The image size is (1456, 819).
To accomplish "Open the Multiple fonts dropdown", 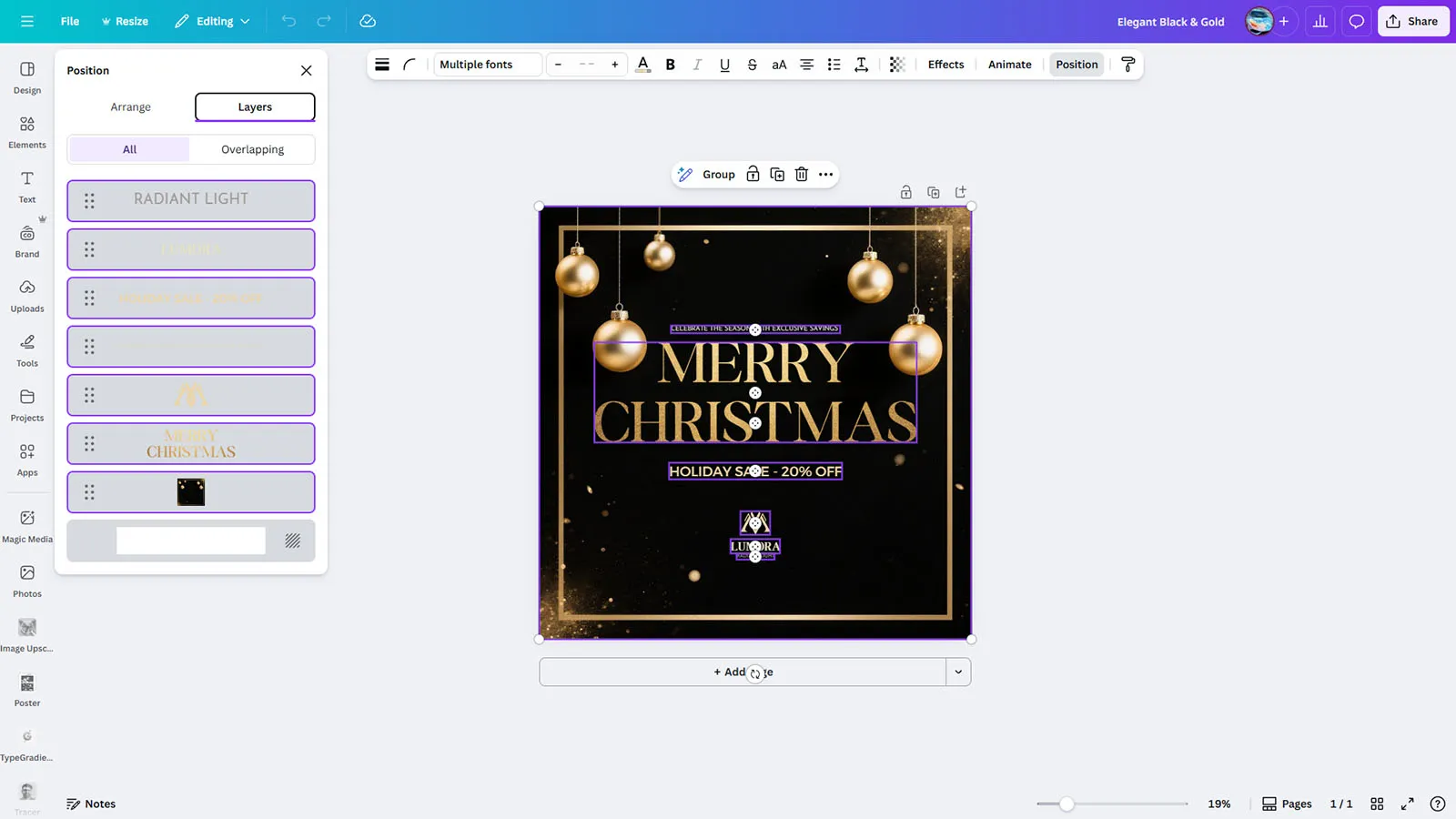I will coord(487,65).
